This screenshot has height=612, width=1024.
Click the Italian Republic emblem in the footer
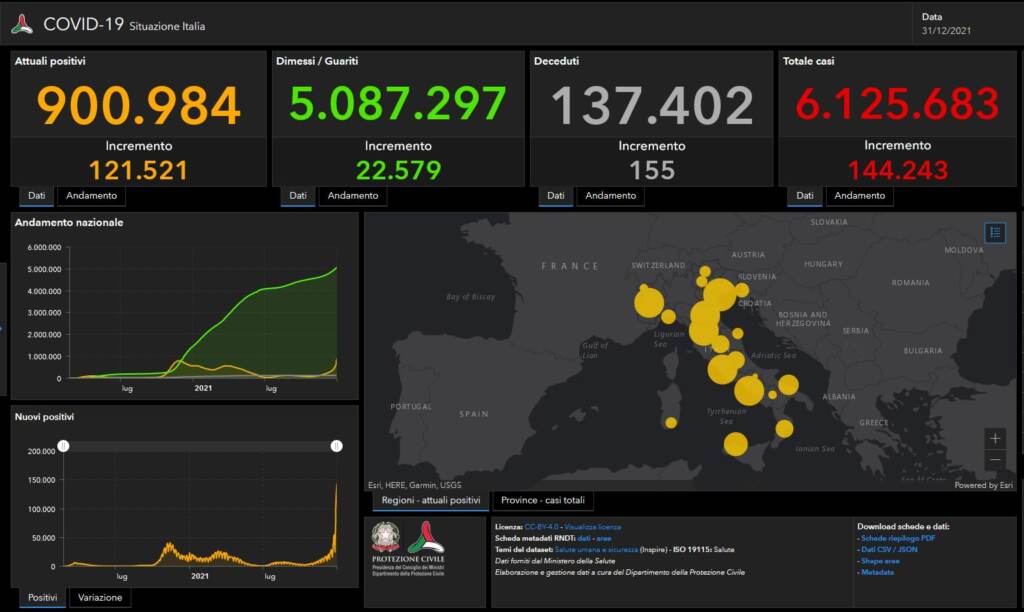click(385, 537)
